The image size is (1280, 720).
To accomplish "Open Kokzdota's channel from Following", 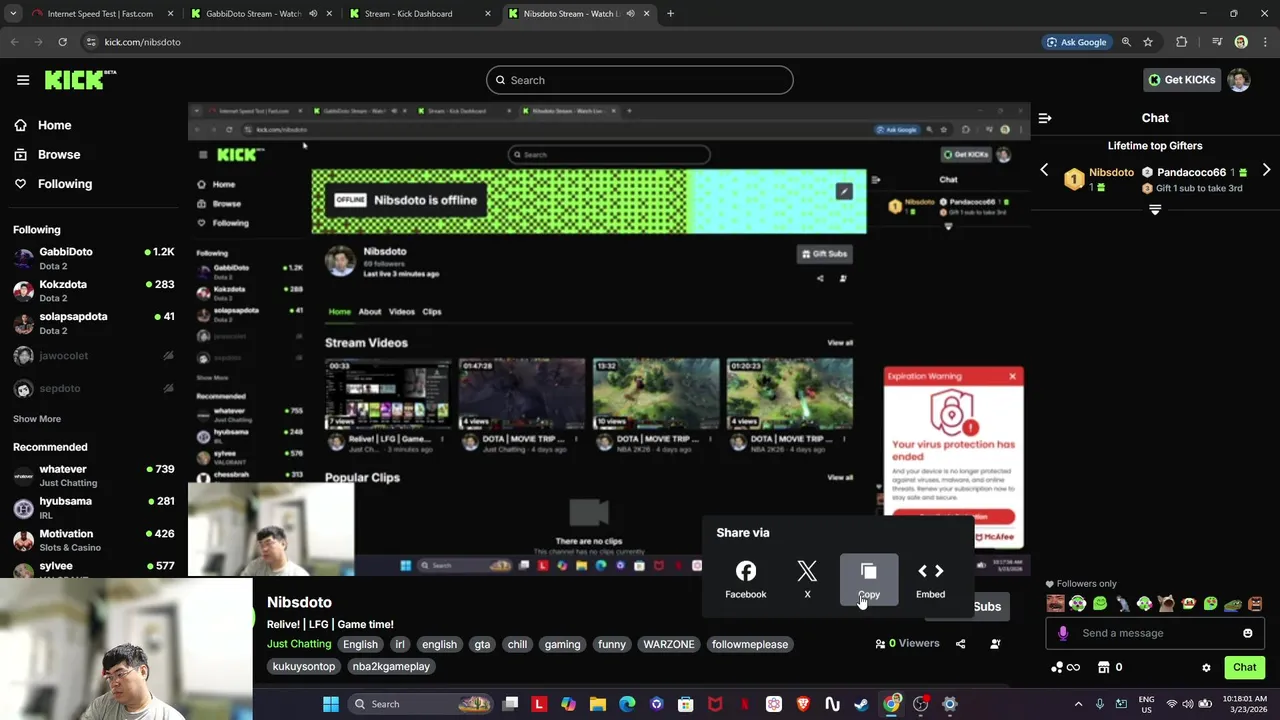I will coord(93,290).
